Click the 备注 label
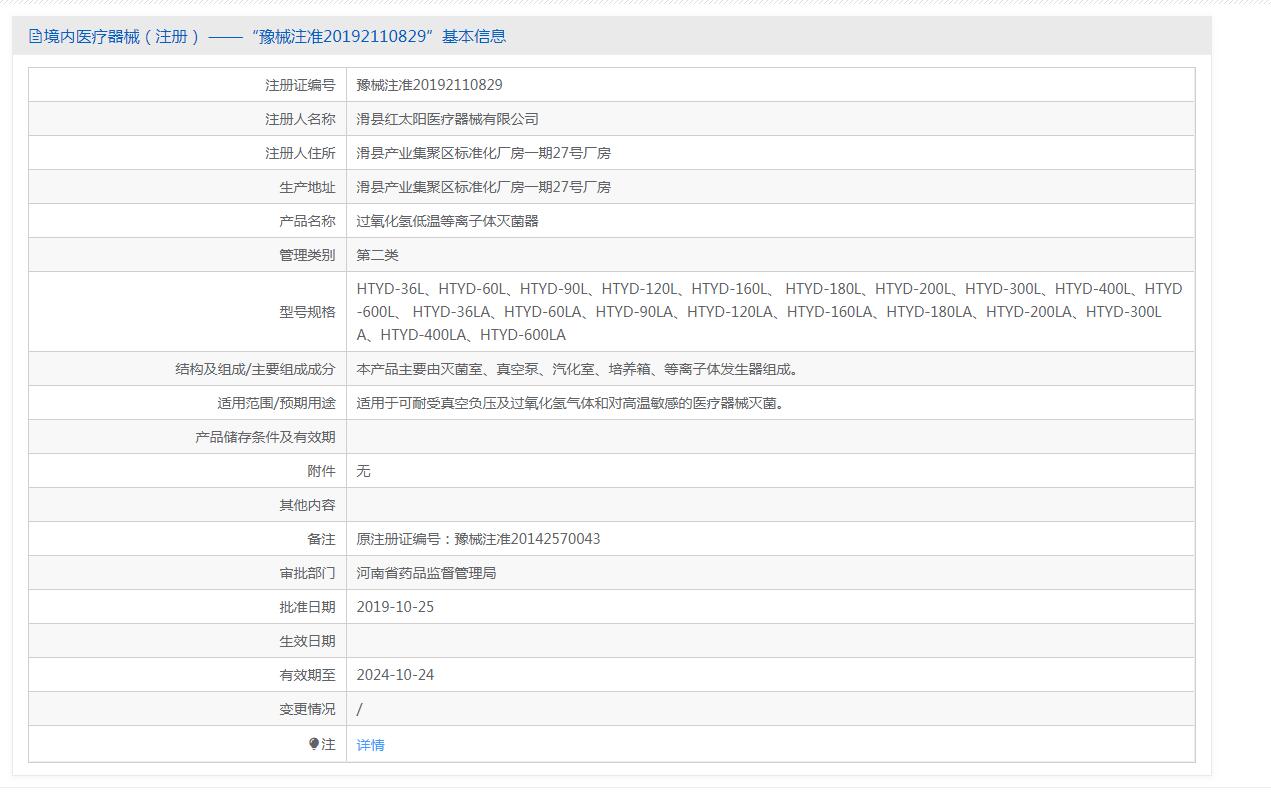 coord(321,539)
